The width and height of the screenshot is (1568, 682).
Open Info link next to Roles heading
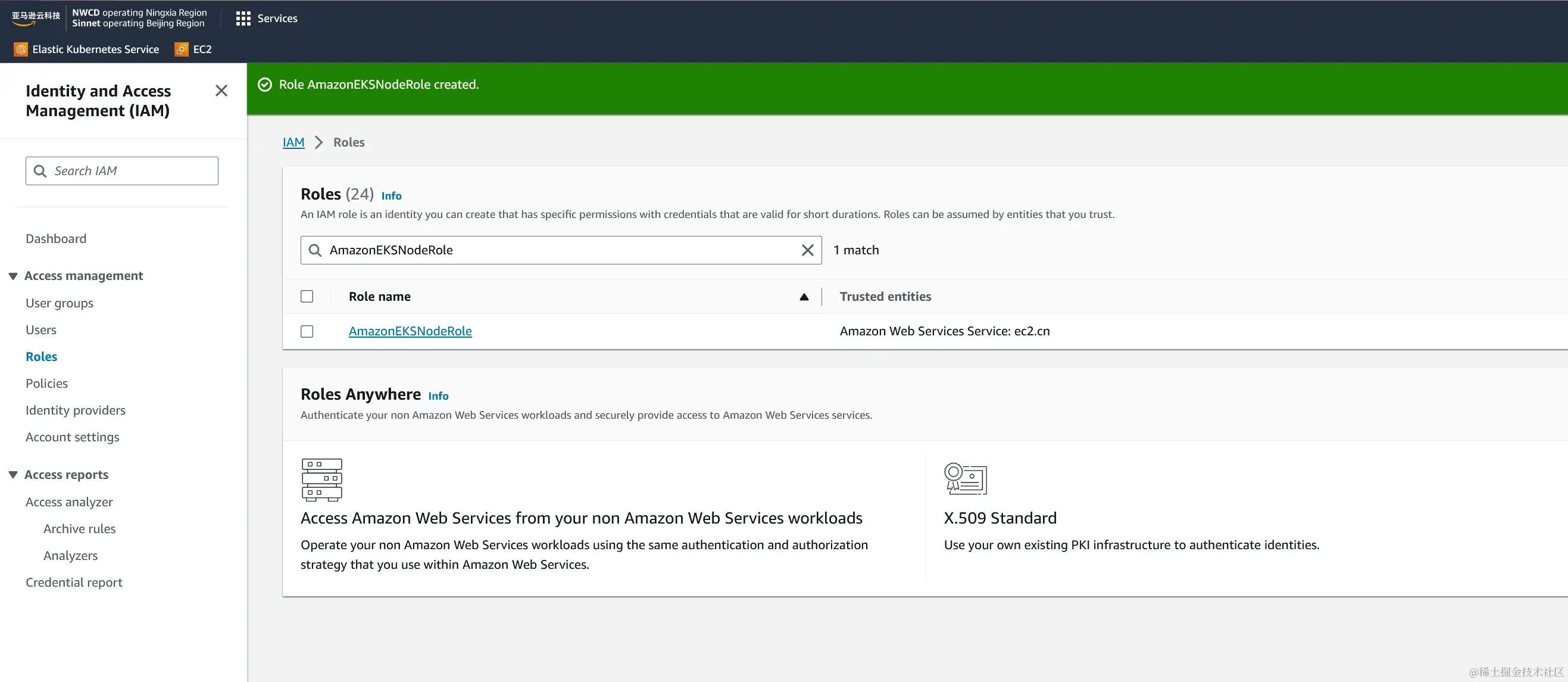391,196
